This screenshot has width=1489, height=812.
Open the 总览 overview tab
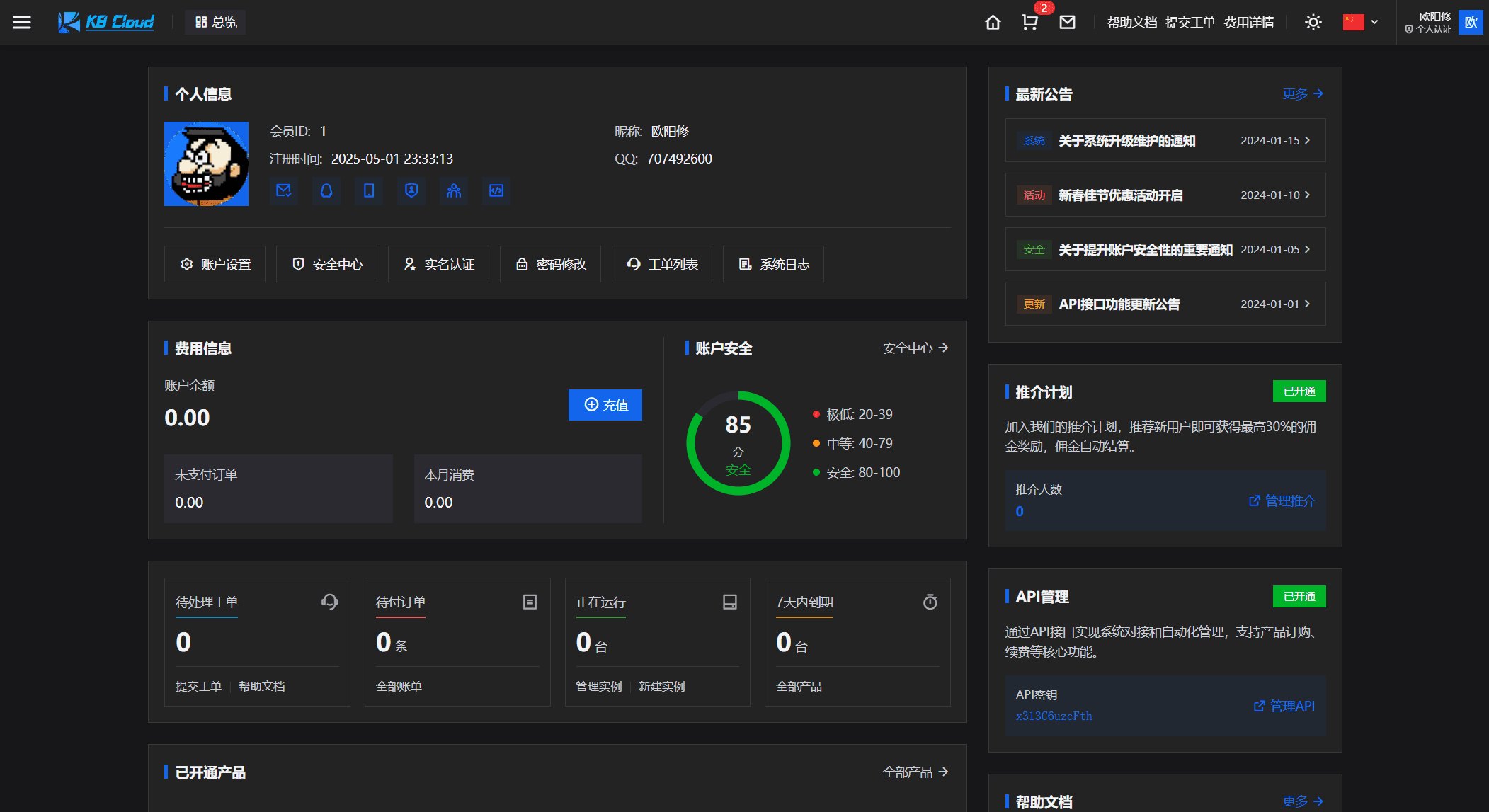point(216,22)
